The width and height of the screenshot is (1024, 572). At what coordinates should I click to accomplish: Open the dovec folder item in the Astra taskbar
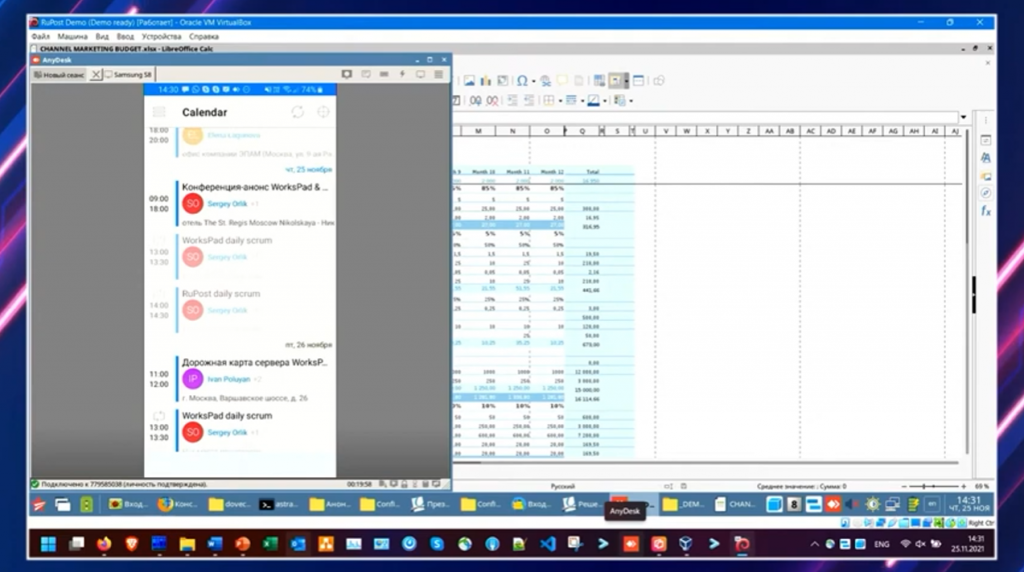point(229,504)
